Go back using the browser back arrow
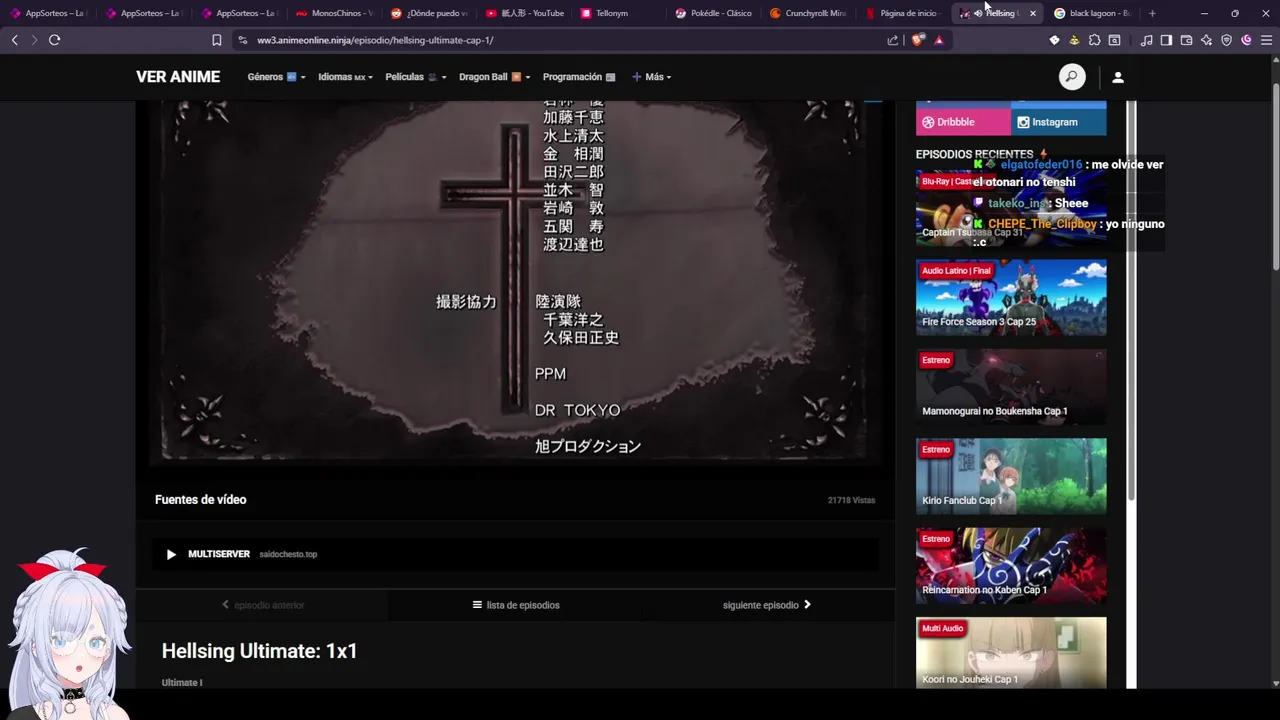1280x720 pixels. click(14, 40)
